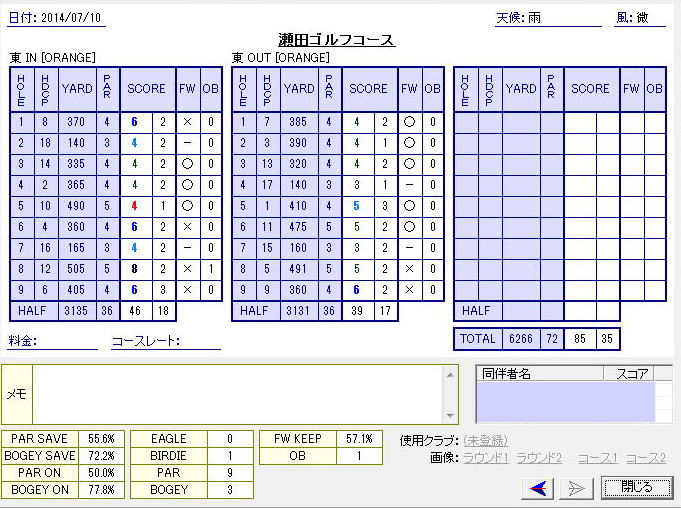
Task: Click the companion list blue area
Action: coord(565,402)
